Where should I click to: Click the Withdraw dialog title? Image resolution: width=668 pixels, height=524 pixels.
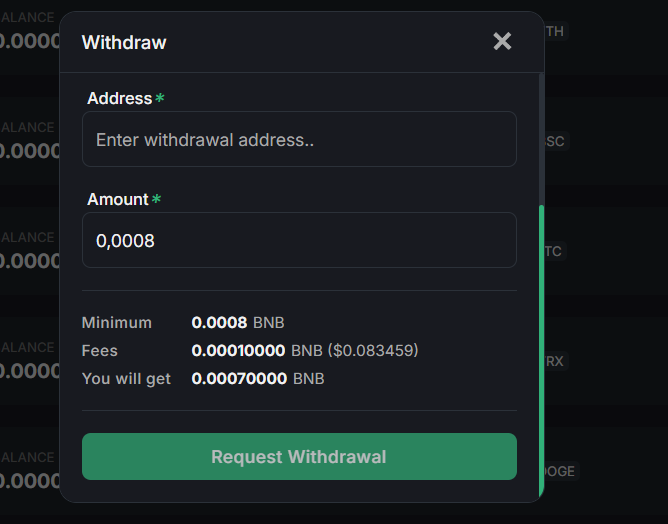click(124, 42)
